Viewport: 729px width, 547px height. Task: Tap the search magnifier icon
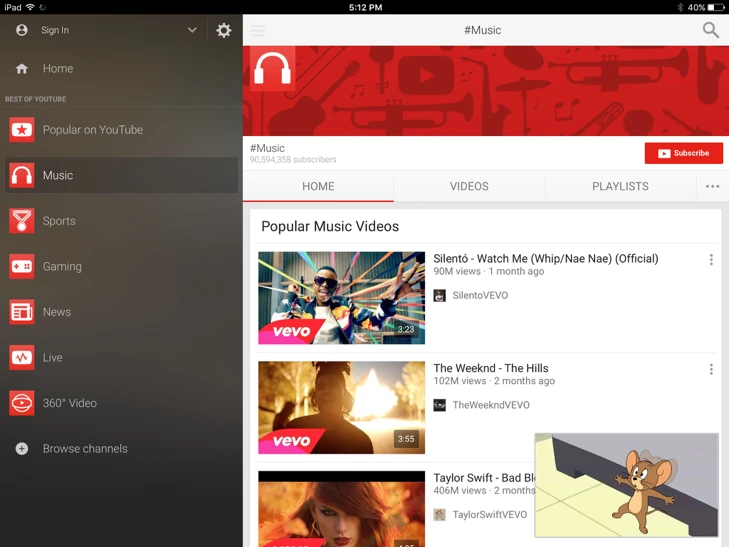click(x=710, y=30)
